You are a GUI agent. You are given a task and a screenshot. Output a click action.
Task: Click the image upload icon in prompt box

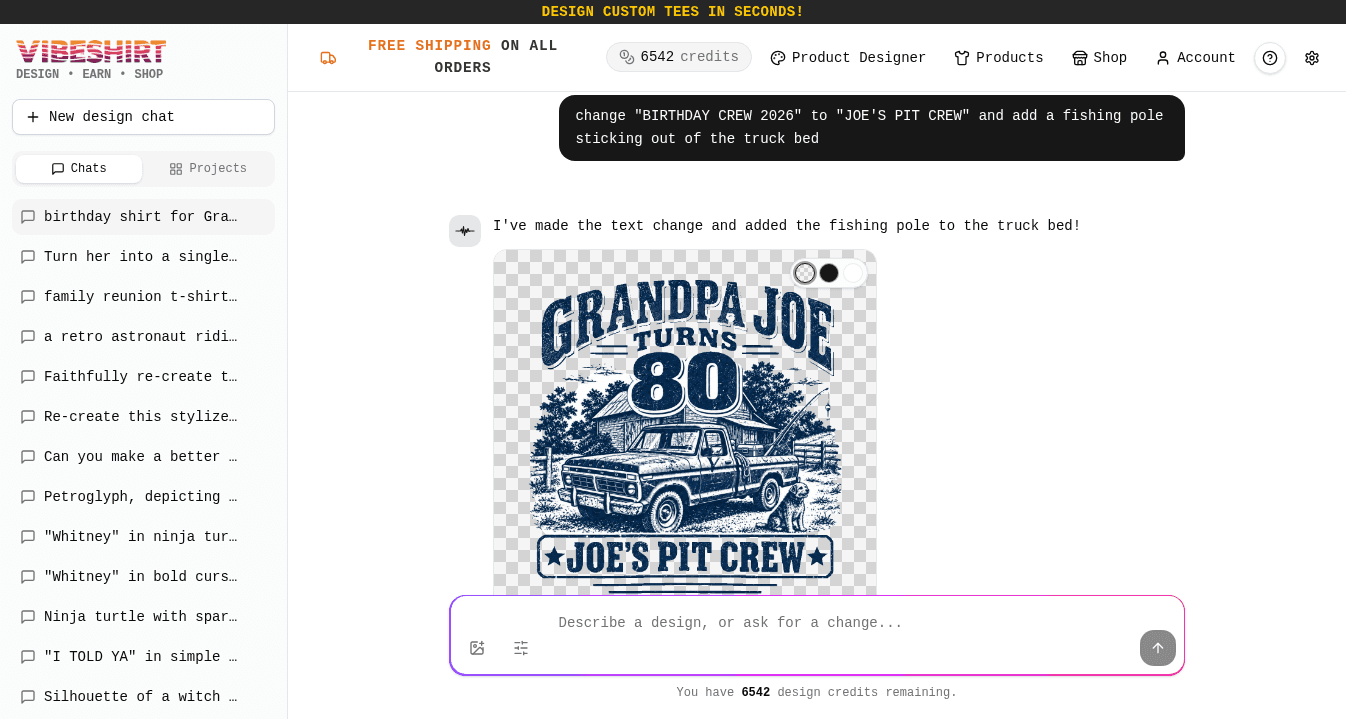477,648
